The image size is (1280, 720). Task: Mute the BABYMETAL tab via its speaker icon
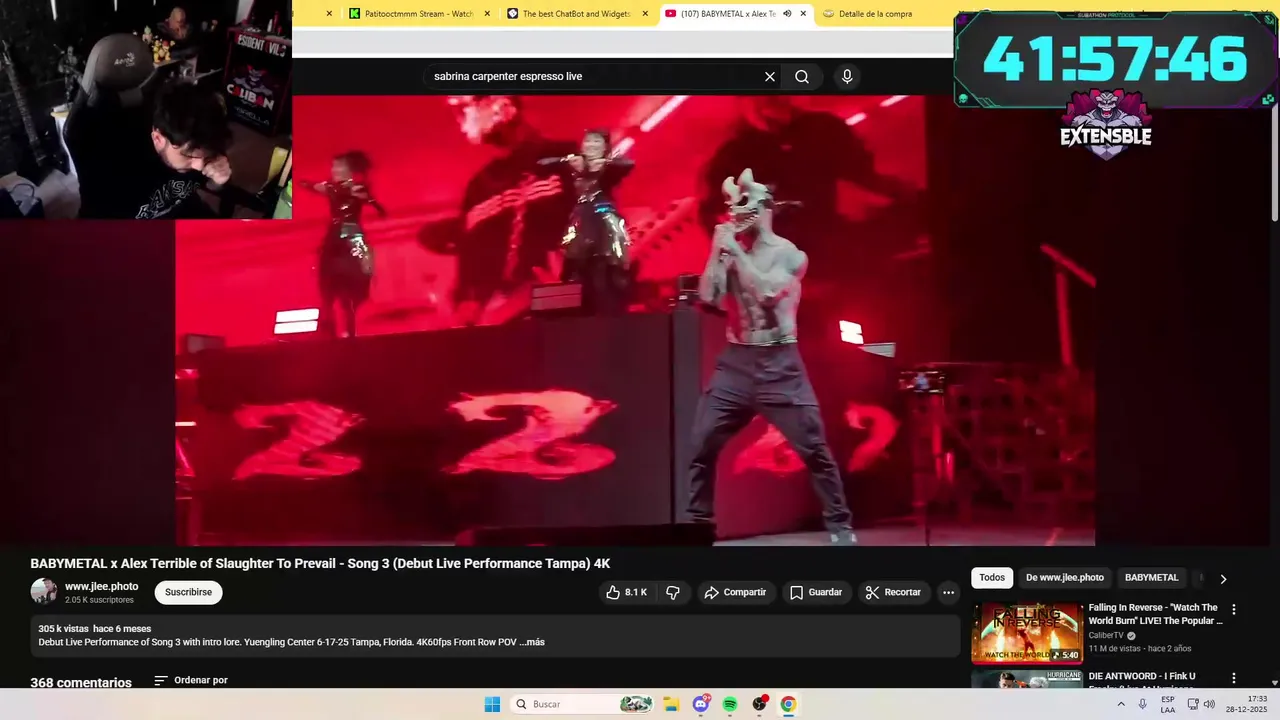787,14
